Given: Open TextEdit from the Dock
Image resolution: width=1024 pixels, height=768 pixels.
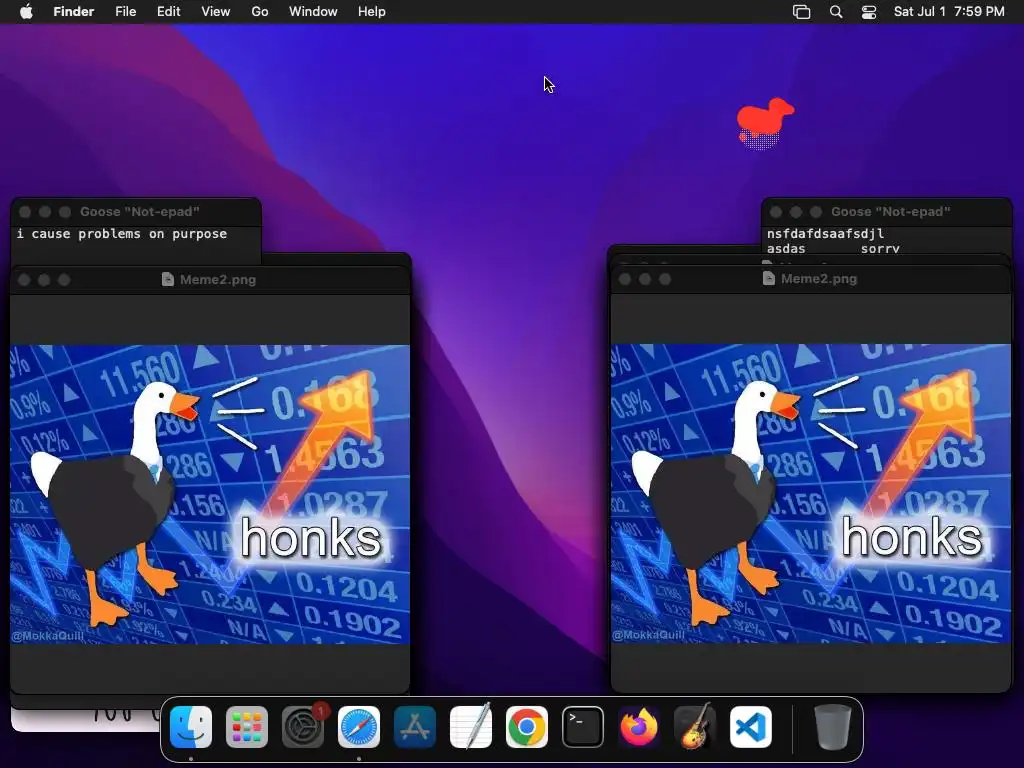Looking at the screenshot, I should tap(471, 727).
